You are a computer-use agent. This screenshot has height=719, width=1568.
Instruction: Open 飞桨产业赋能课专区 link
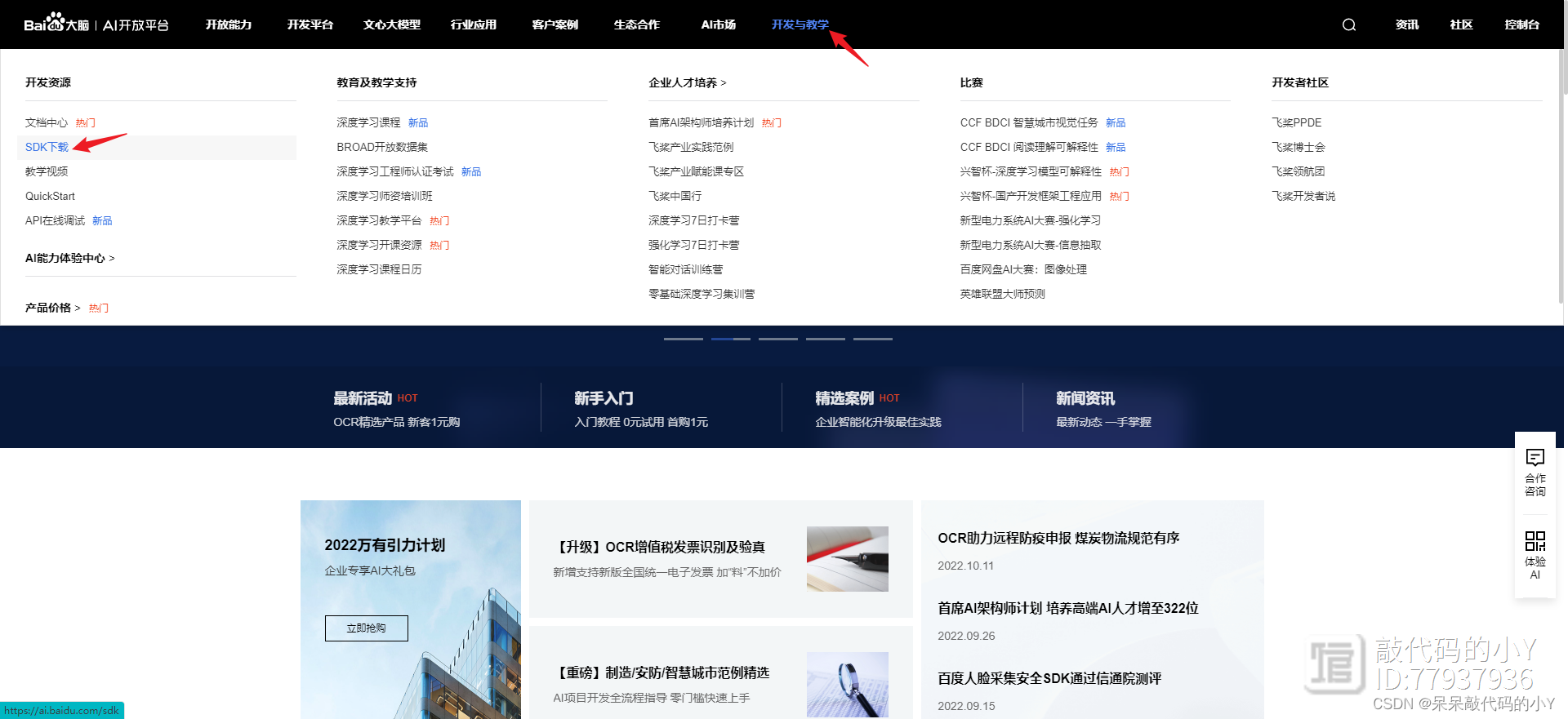click(697, 171)
